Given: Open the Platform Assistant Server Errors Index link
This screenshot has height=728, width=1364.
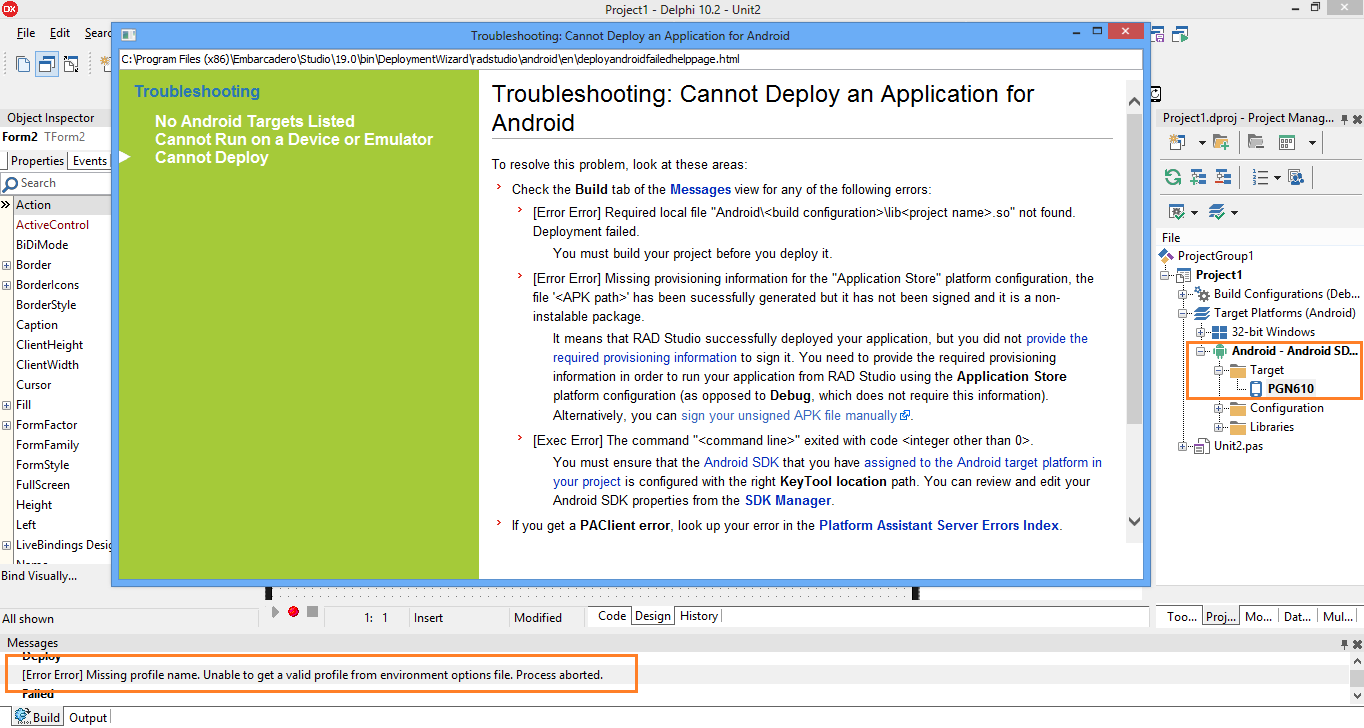Looking at the screenshot, I should point(938,525).
